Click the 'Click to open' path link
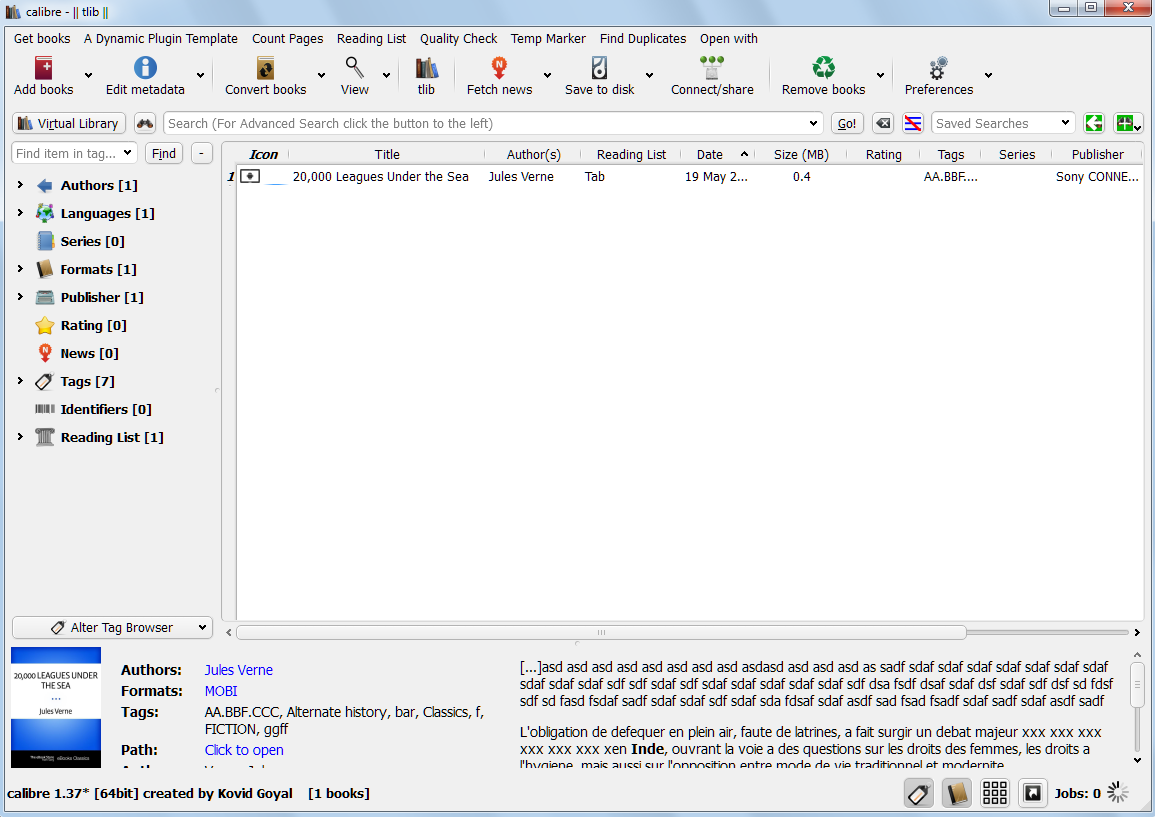 point(244,750)
